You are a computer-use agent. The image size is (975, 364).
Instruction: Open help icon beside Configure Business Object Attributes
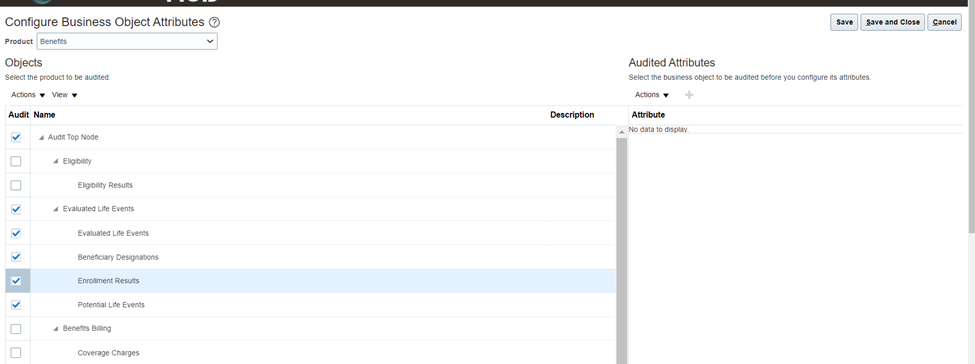215,22
